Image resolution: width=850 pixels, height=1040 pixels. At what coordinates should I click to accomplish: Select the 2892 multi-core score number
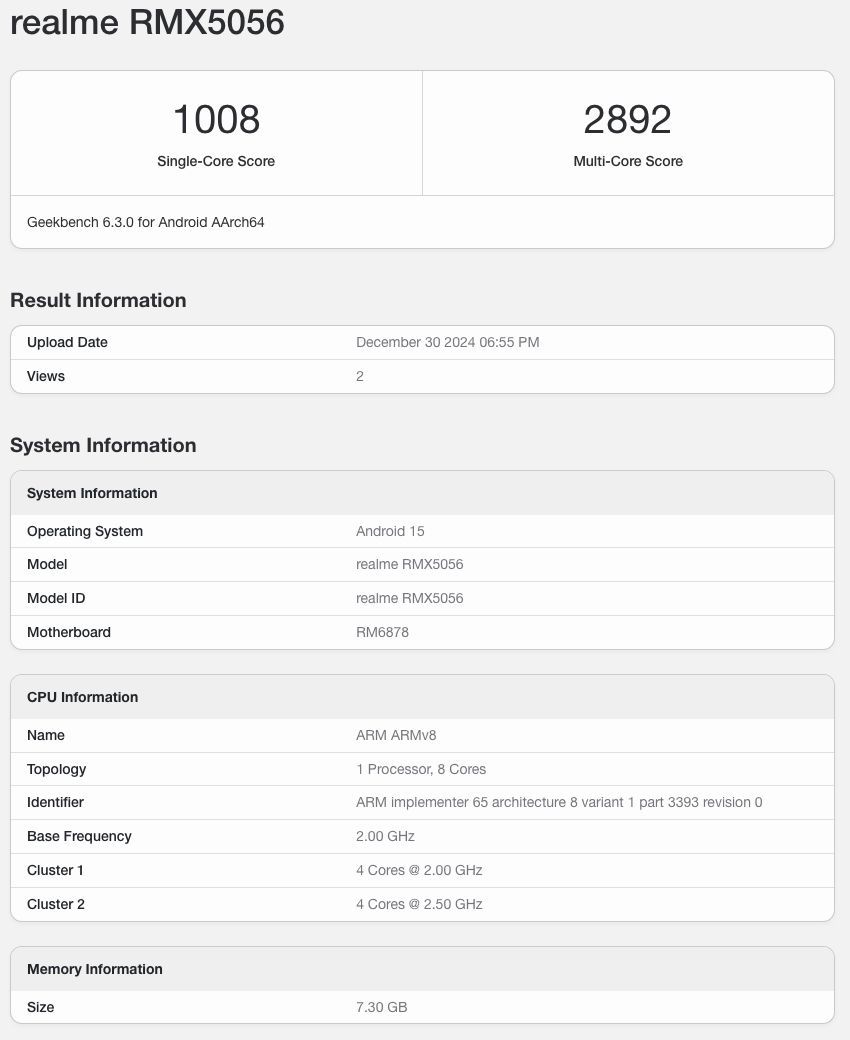(628, 120)
